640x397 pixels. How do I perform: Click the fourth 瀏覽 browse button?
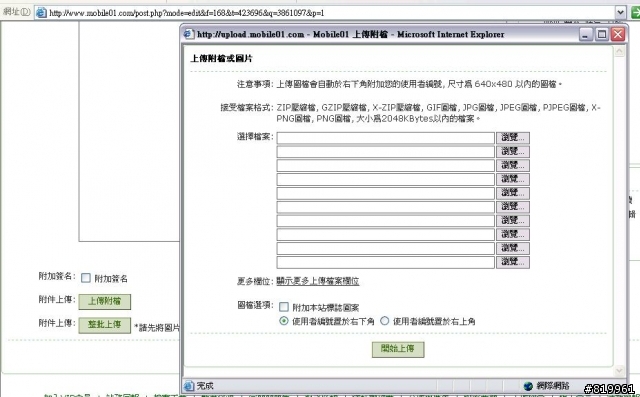click(513, 179)
